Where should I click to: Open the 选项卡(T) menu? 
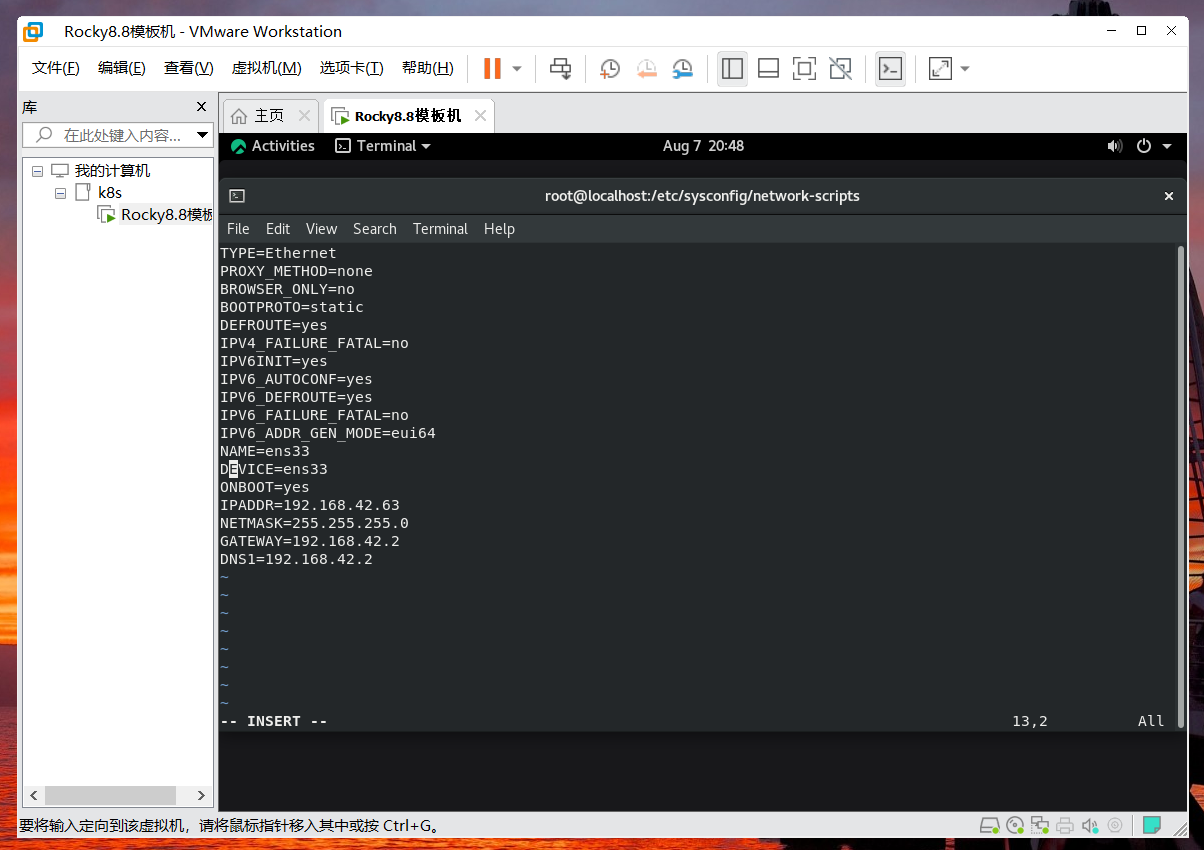click(352, 68)
